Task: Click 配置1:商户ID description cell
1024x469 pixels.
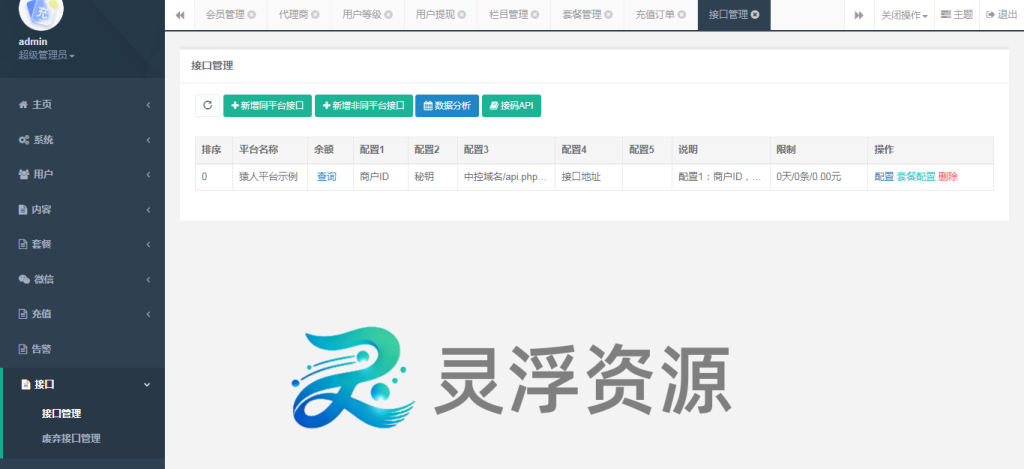Action: click(x=720, y=176)
